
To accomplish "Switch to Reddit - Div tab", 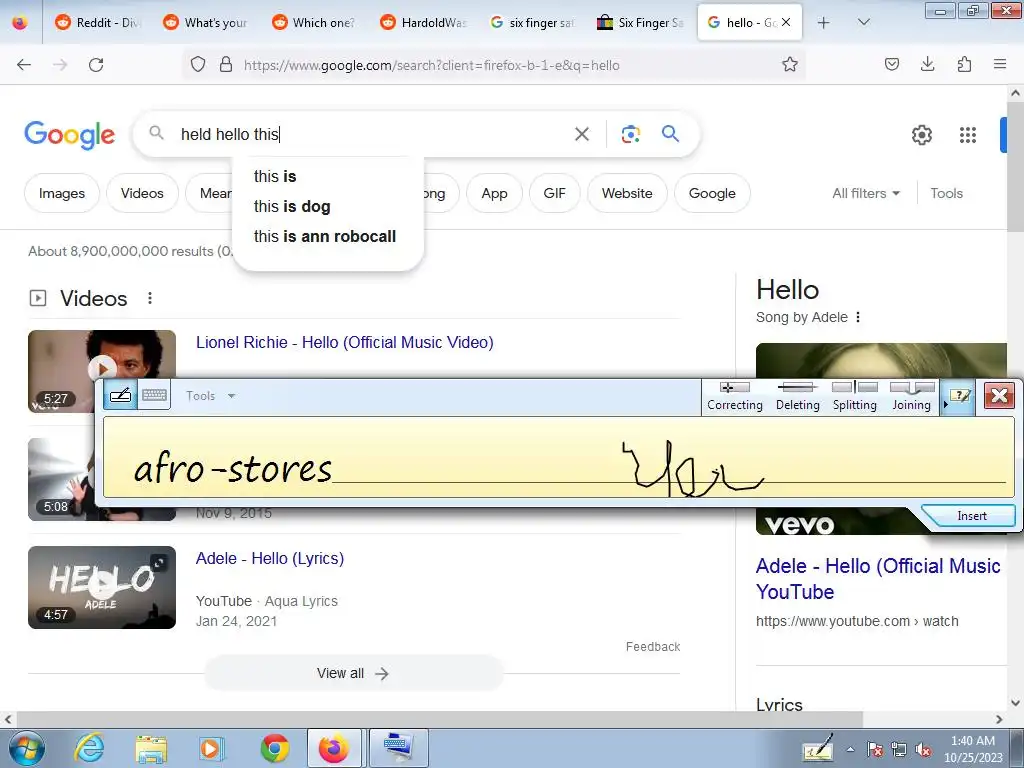I will (x=97, y=23).
